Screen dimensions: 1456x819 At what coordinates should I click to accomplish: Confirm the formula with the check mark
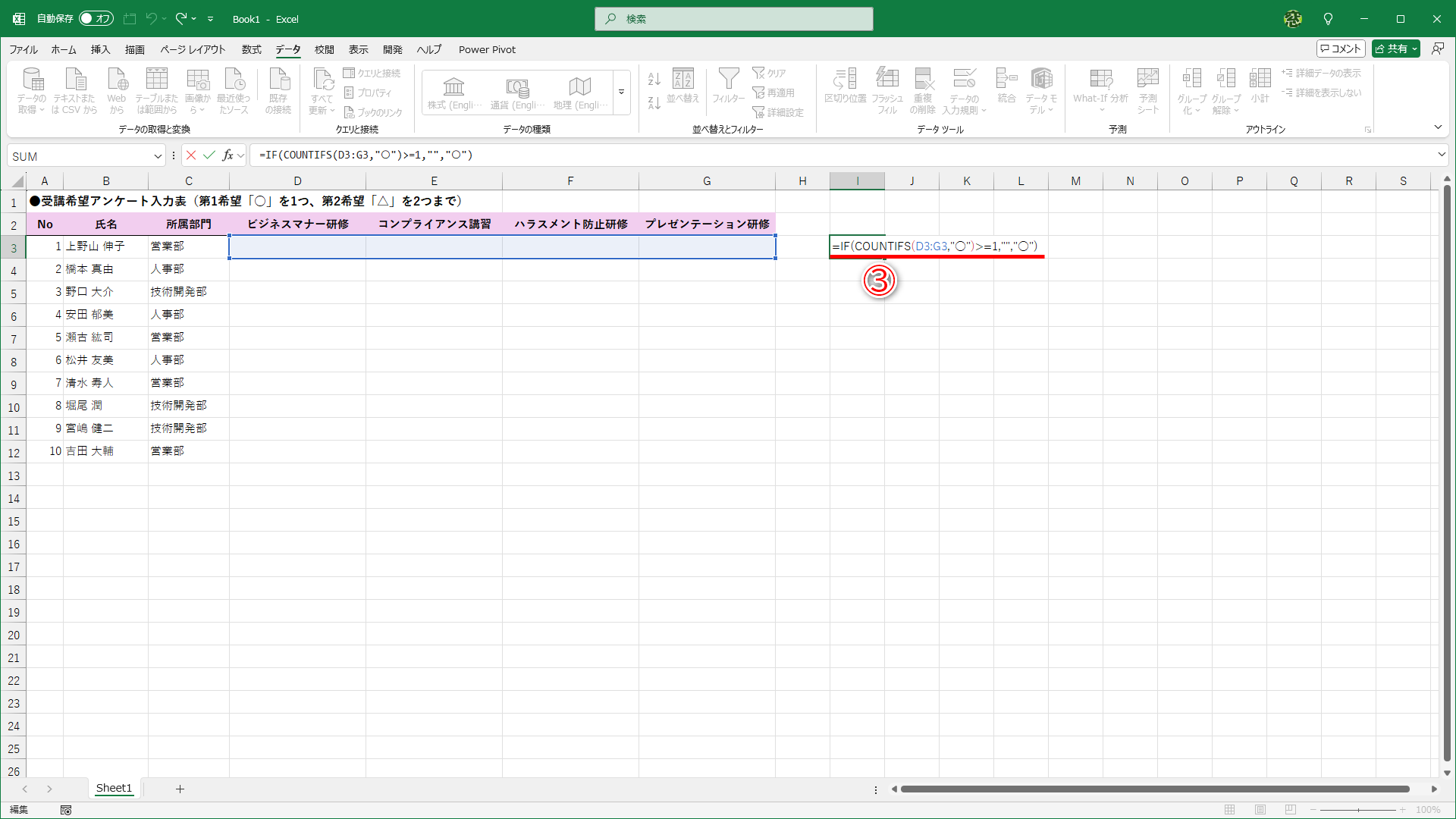(210, 155)
